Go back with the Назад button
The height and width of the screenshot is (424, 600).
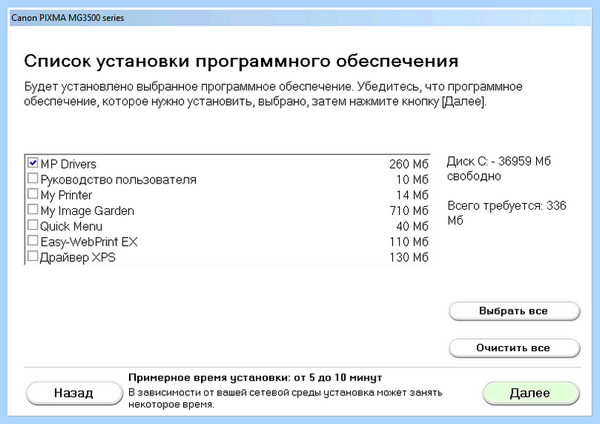(74, 393)
